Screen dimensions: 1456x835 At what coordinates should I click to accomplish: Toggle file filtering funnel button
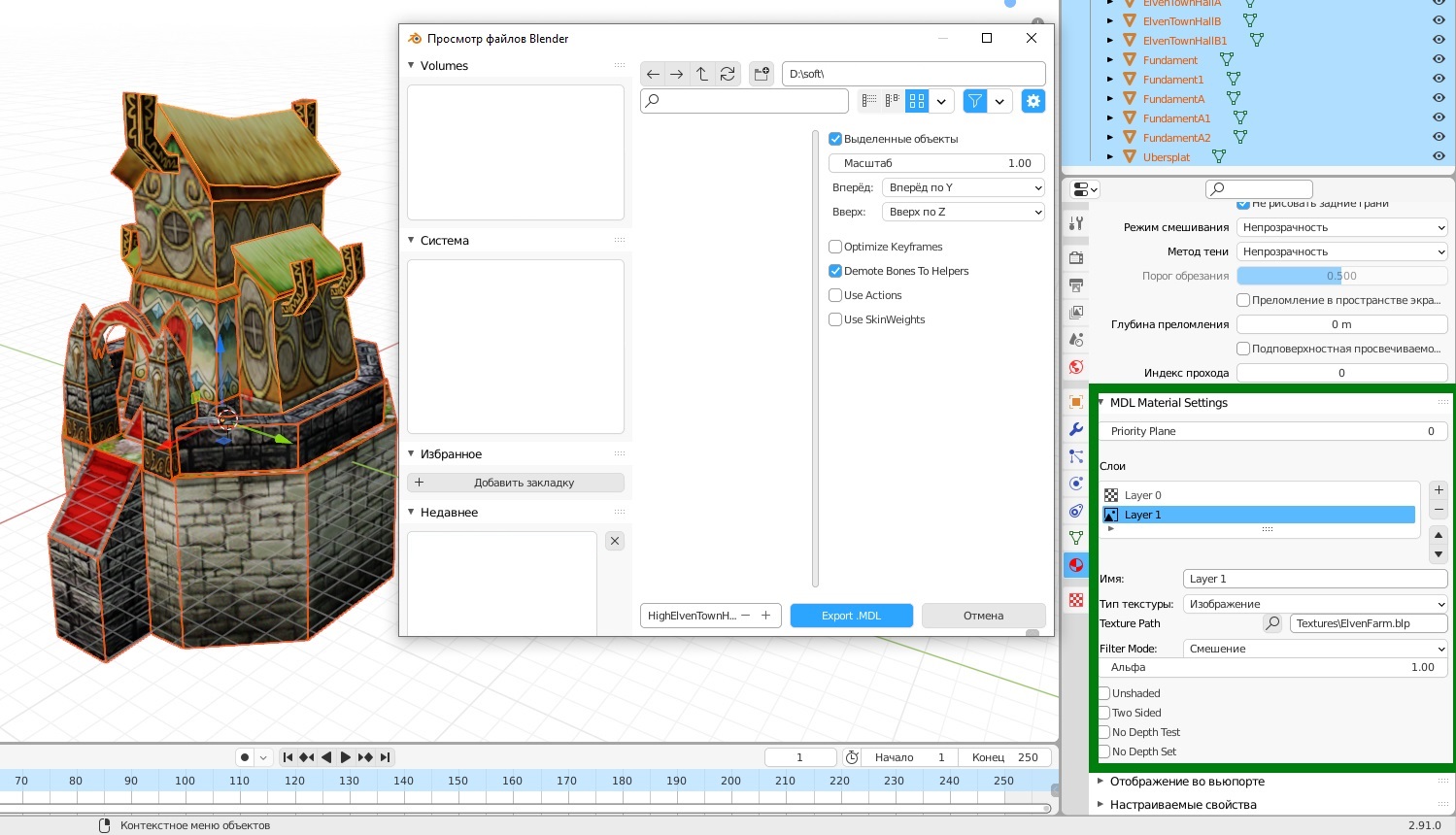[x=975, y=101]
